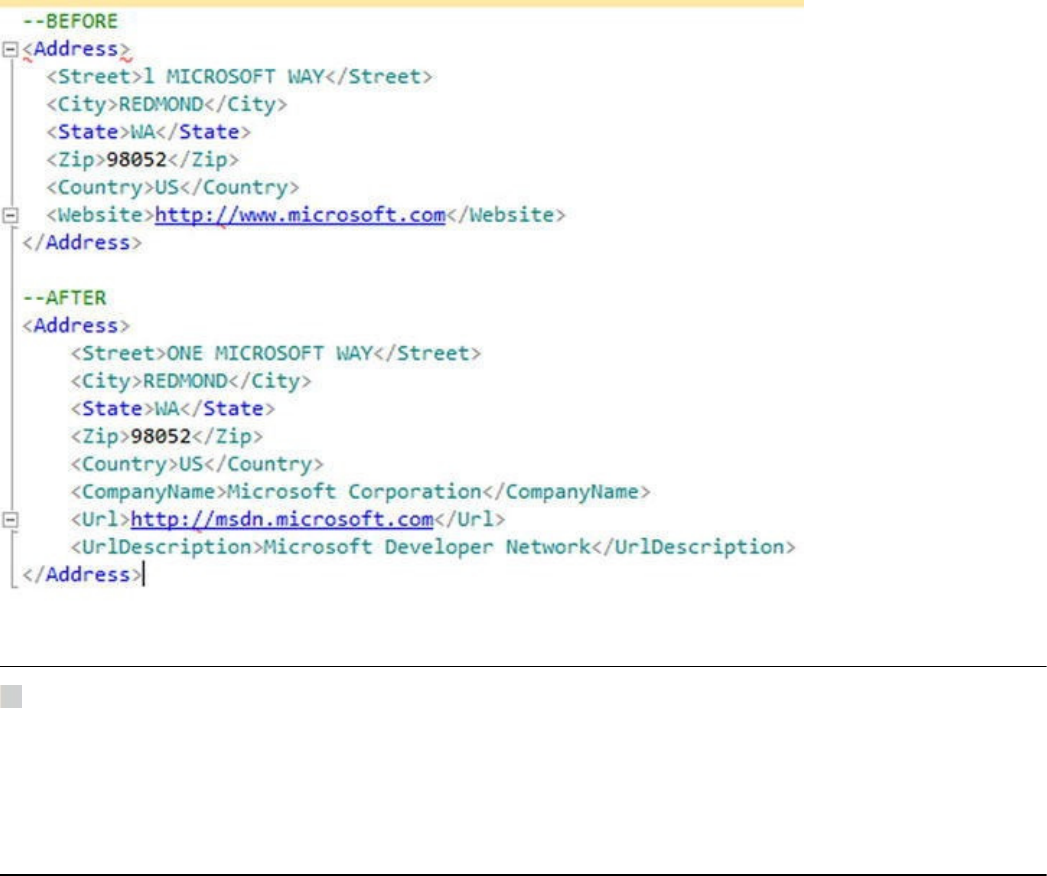Click the closing Address tag in BEFORE

(82, 243)
